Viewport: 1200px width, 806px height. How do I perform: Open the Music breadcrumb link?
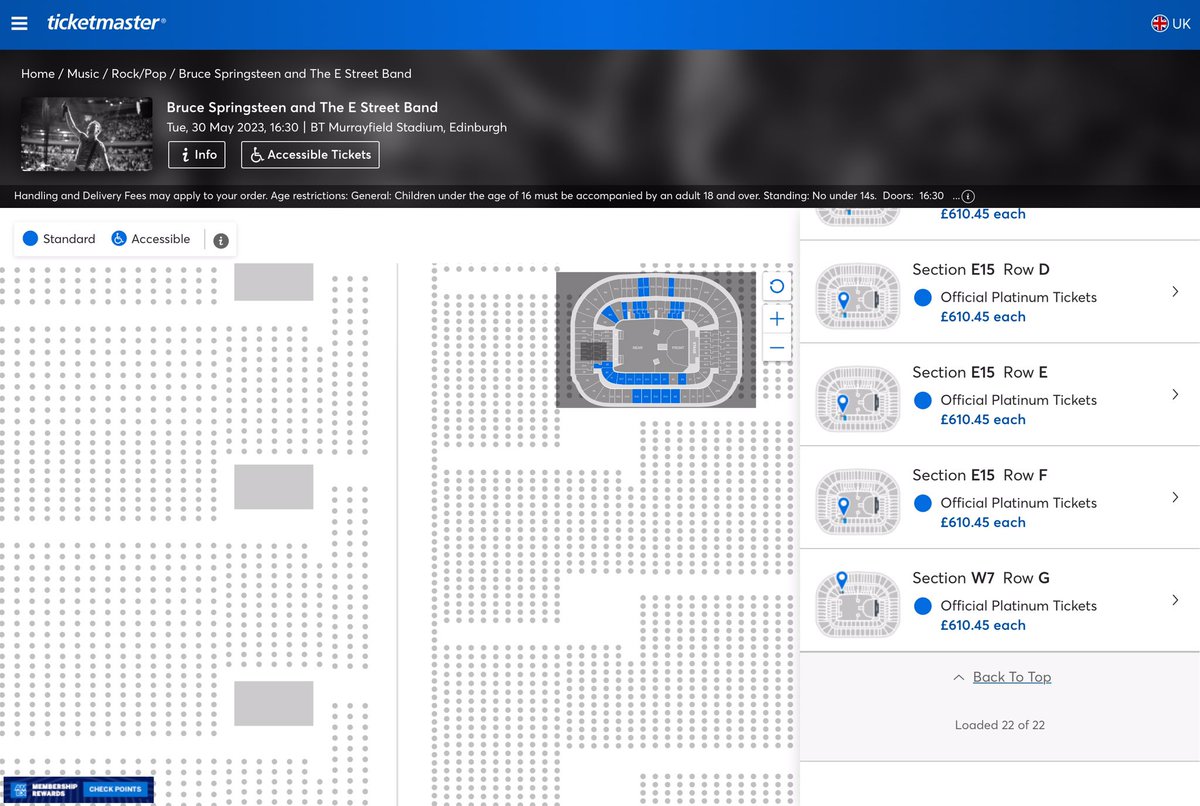(83, 74)
